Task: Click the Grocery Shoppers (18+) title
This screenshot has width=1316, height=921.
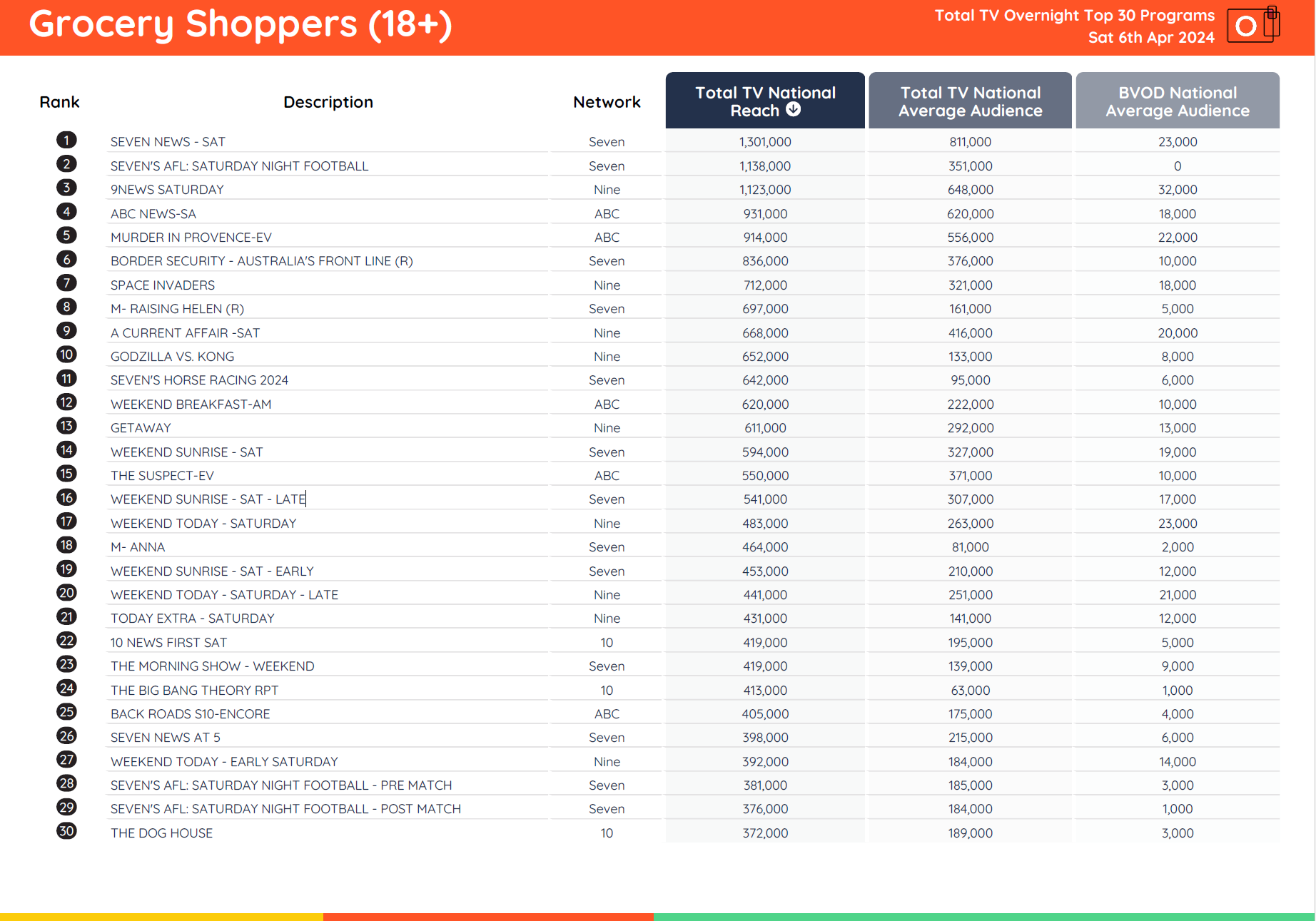Action: [x=240, y=24]
